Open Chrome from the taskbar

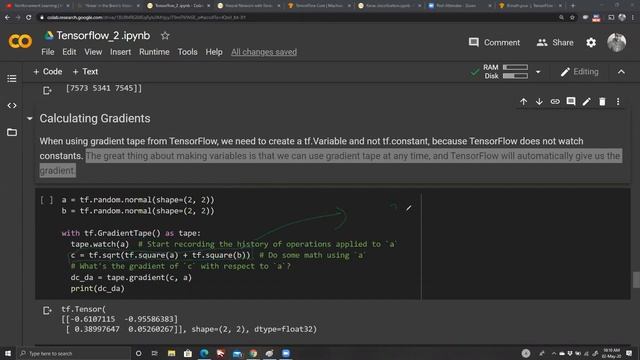click(x=253, y=353)
